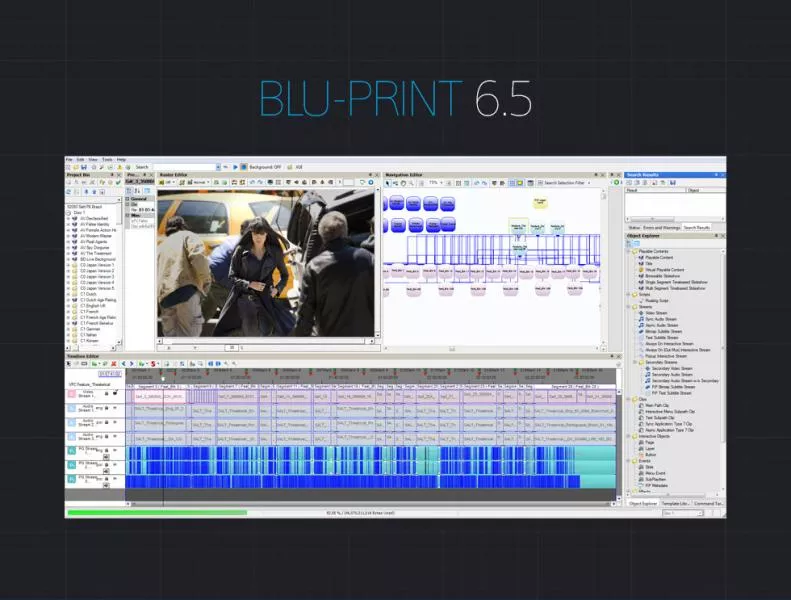Click the redo icon in Roster Editor toolbar

click(260, 182)
